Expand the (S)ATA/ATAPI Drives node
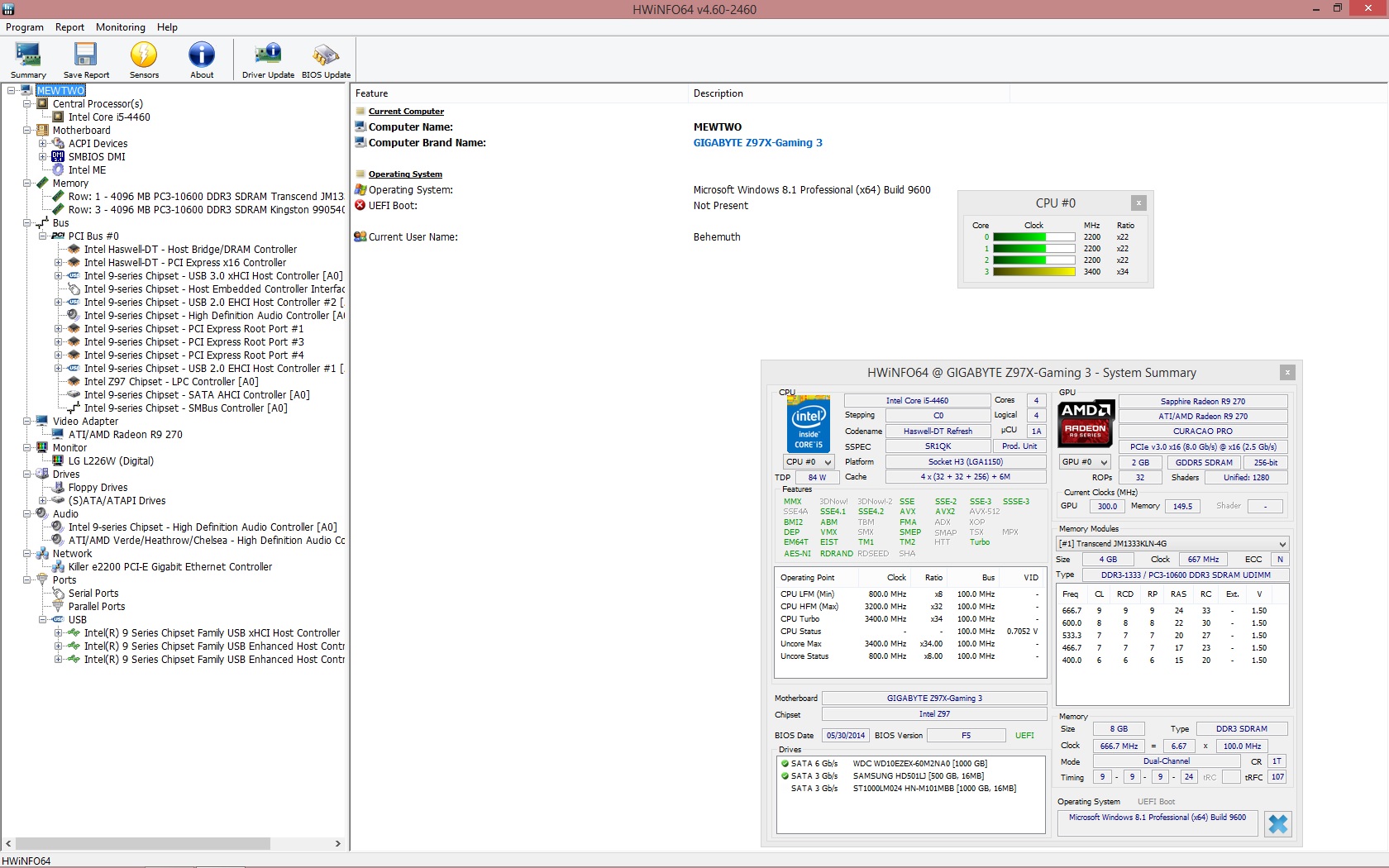1389x868 pixels. (43, 501)
